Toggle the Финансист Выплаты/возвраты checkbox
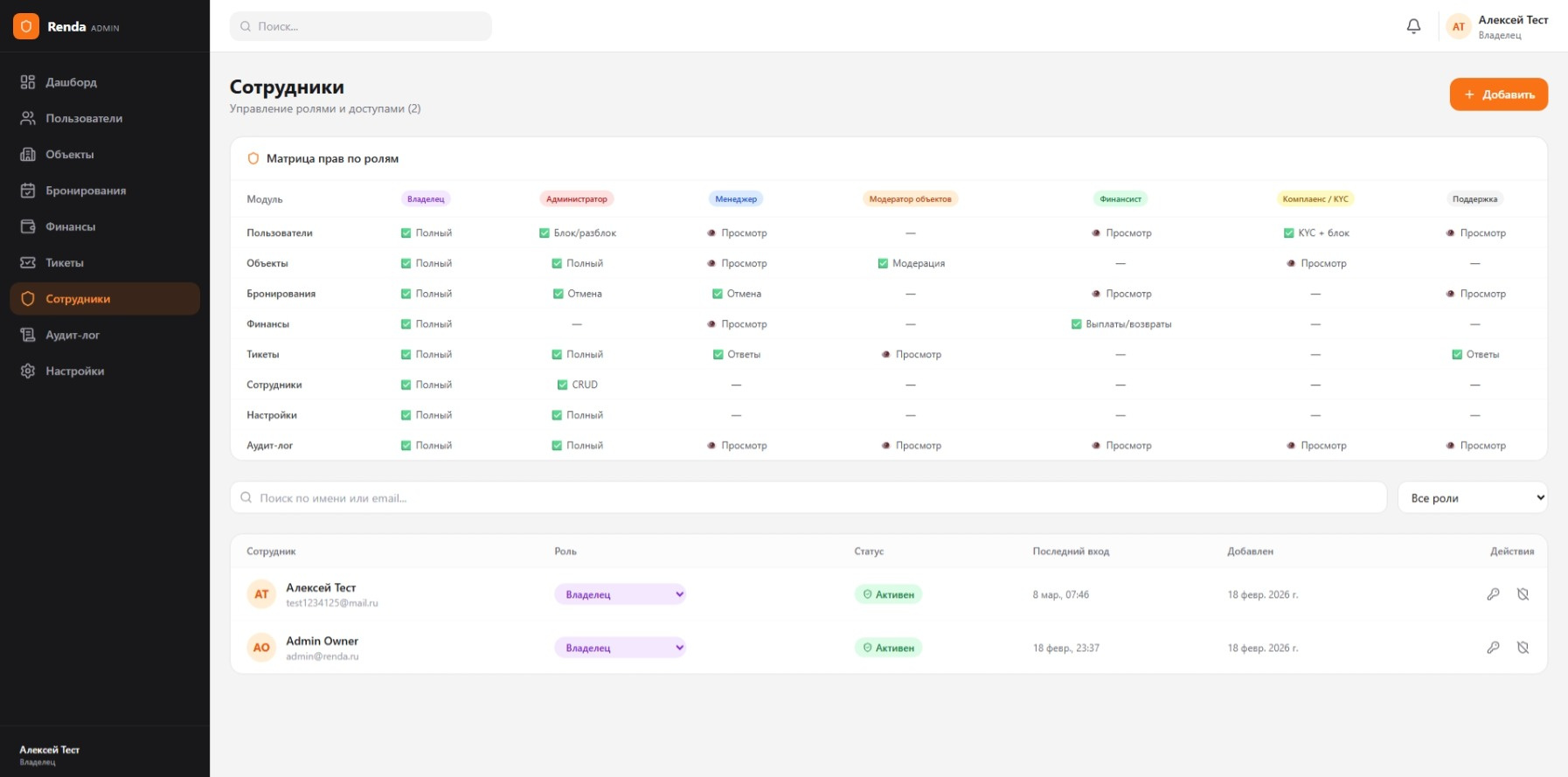The height and width of the screenshot is (777, 1568). tap(1077, 324)
